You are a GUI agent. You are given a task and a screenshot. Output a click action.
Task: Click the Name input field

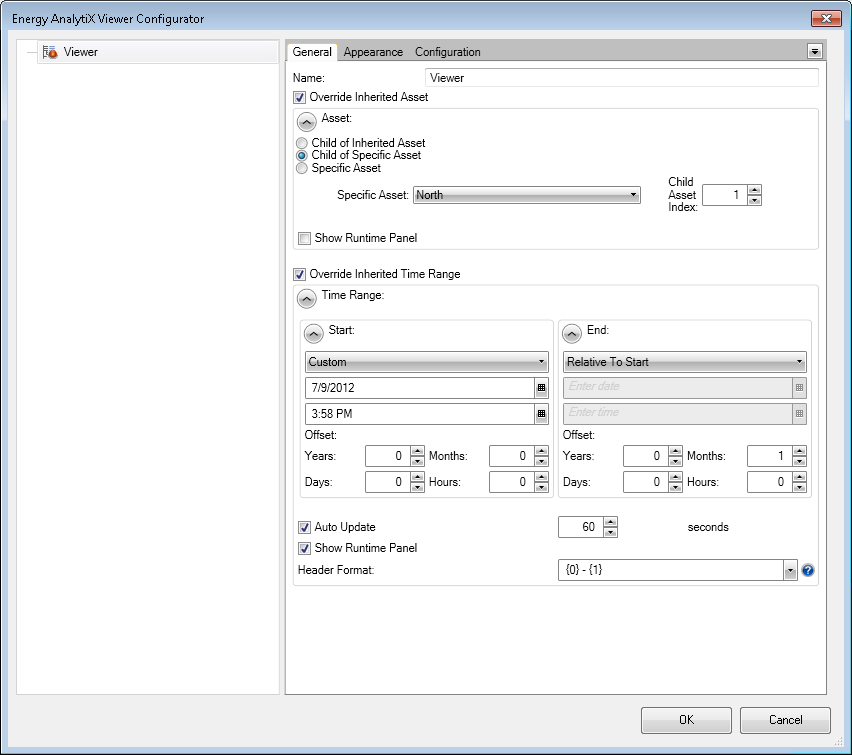click(x=622, y=78)
